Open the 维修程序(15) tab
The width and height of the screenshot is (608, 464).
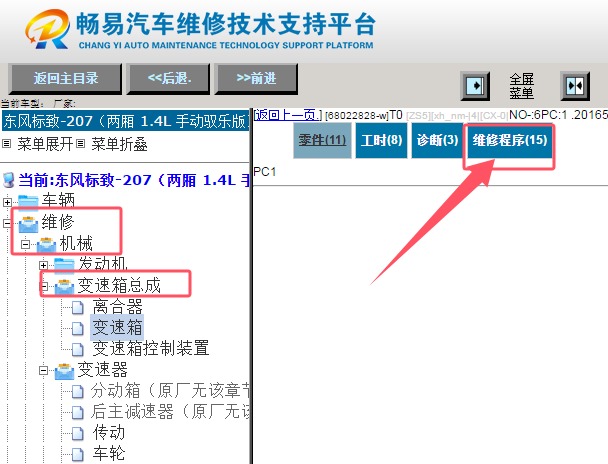click(510, 140)
